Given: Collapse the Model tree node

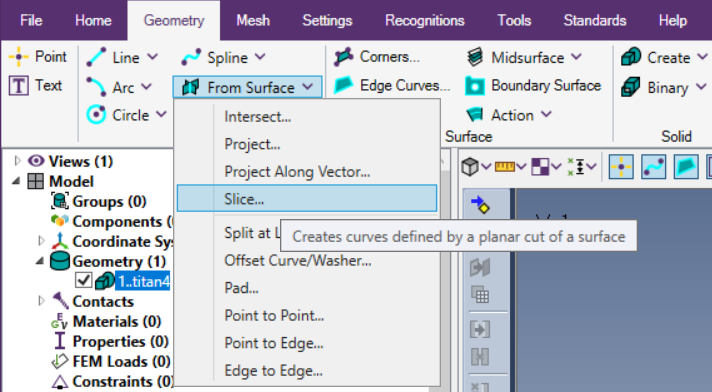Looking at the screenshot, I should 16,181.
